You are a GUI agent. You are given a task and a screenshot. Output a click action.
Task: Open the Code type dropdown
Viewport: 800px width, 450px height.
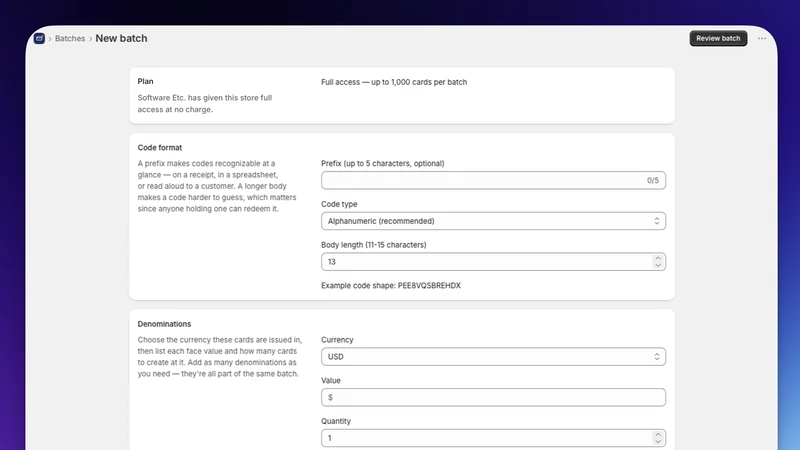click(x=493, y=221)
